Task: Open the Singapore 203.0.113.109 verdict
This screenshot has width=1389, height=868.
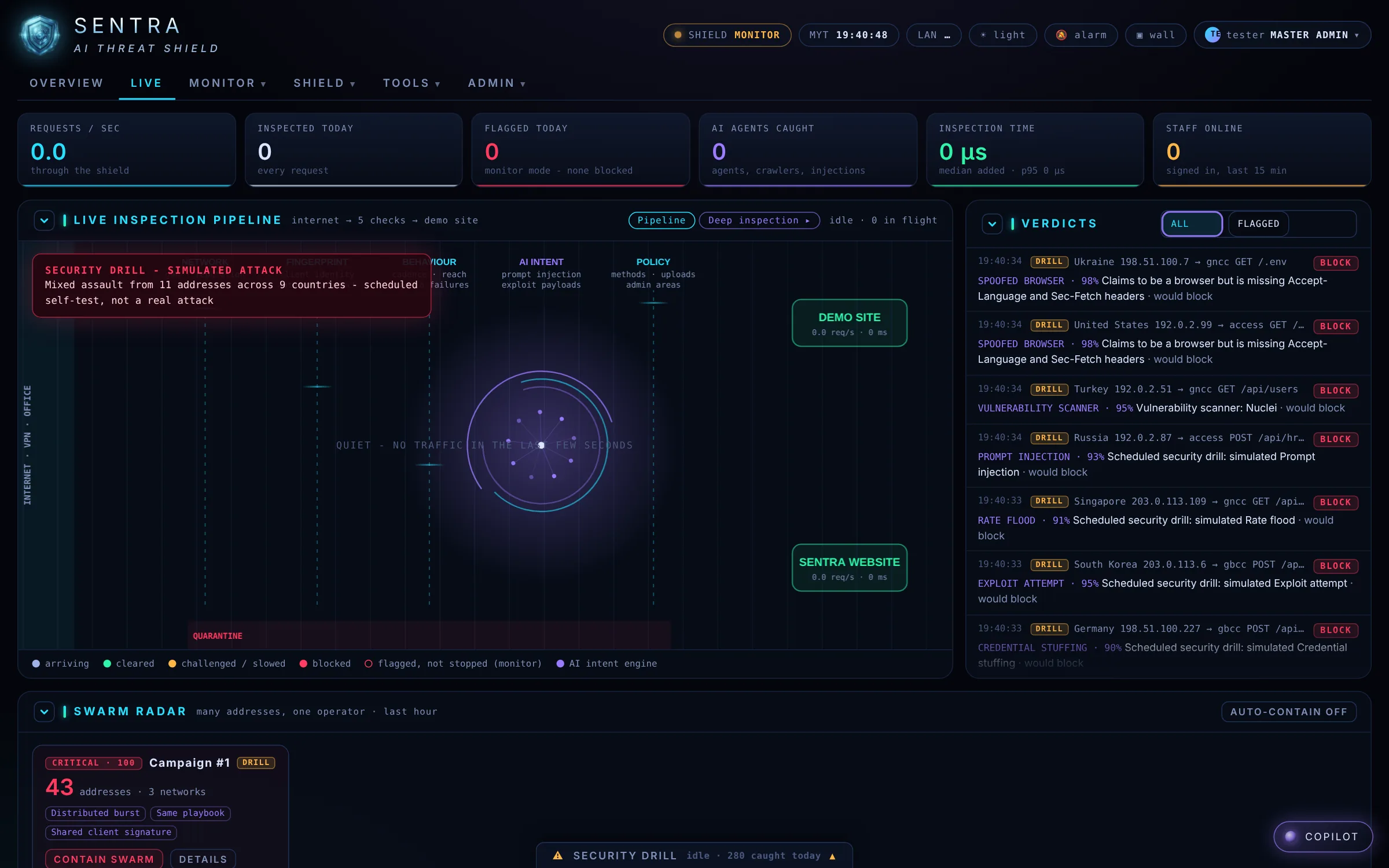Action: [1168, 518]
